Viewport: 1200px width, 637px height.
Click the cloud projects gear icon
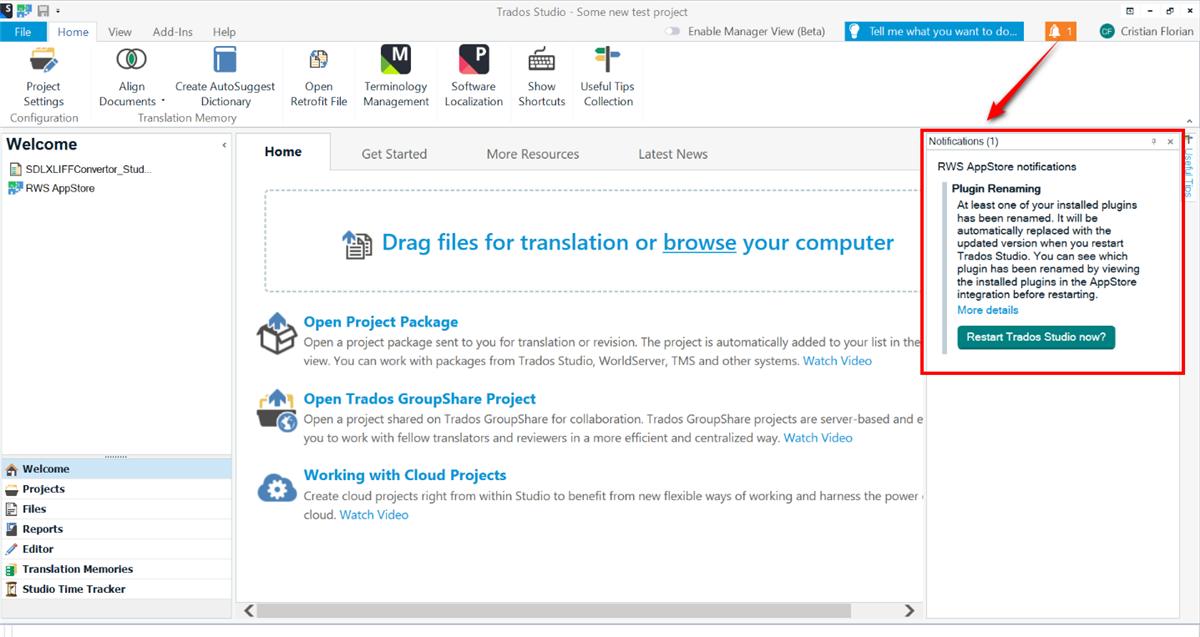(x=277, y=487)
